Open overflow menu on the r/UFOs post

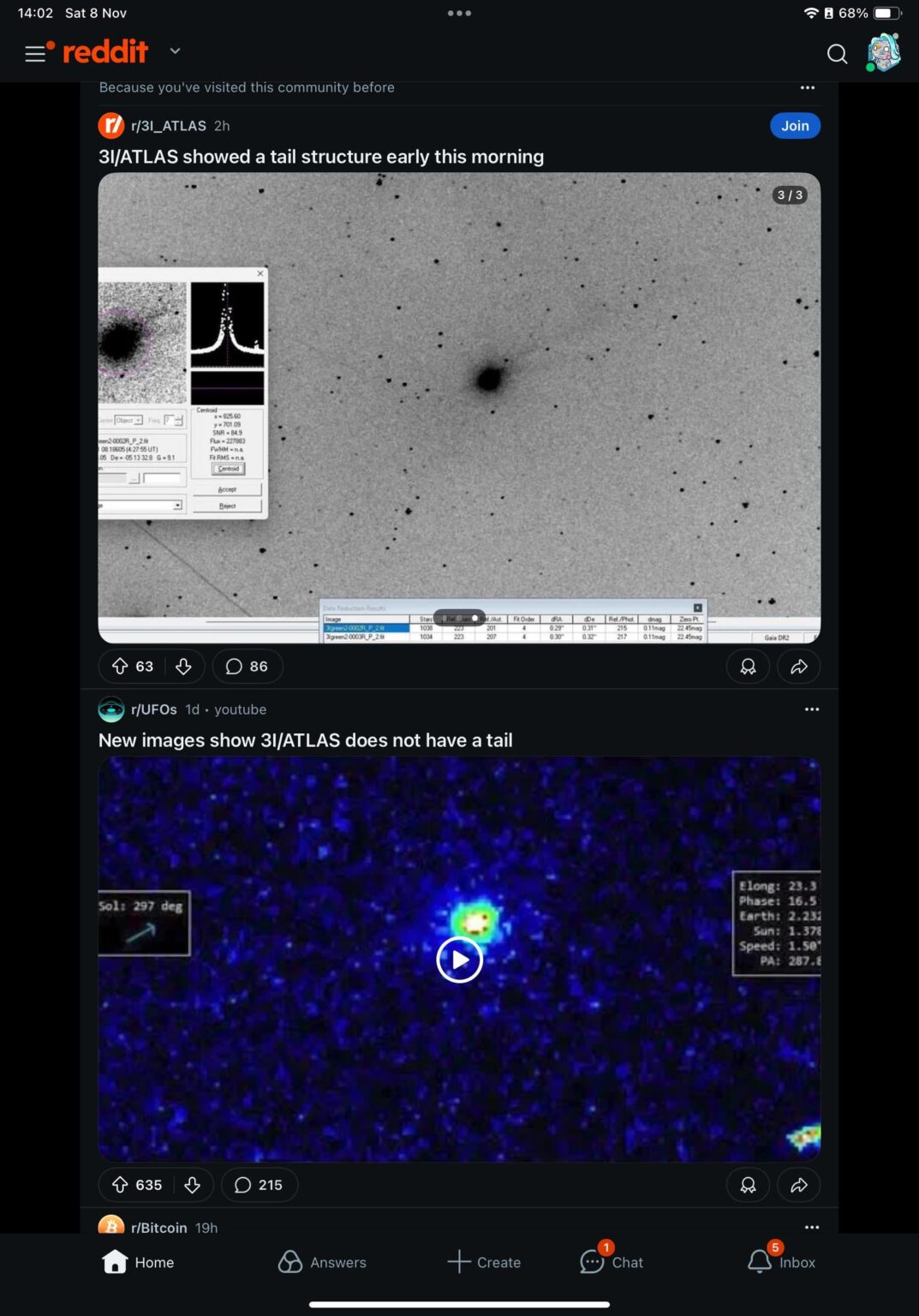point(811,709)
